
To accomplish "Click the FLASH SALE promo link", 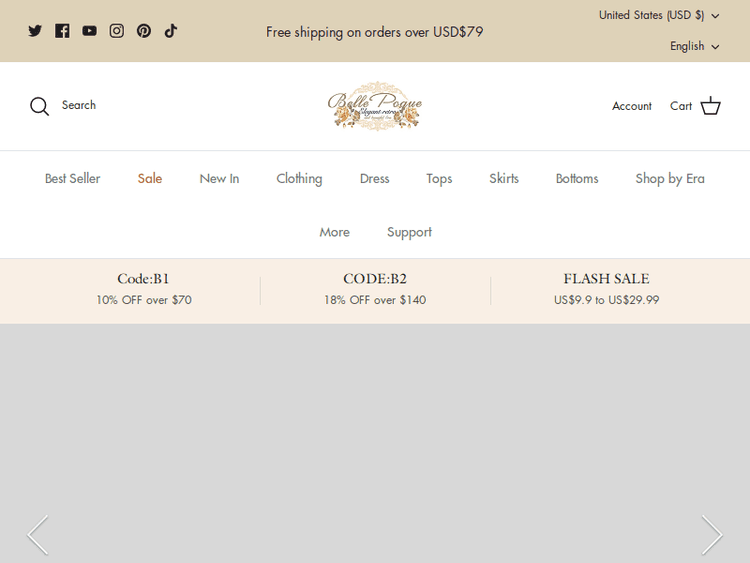I will coord(606,289).
